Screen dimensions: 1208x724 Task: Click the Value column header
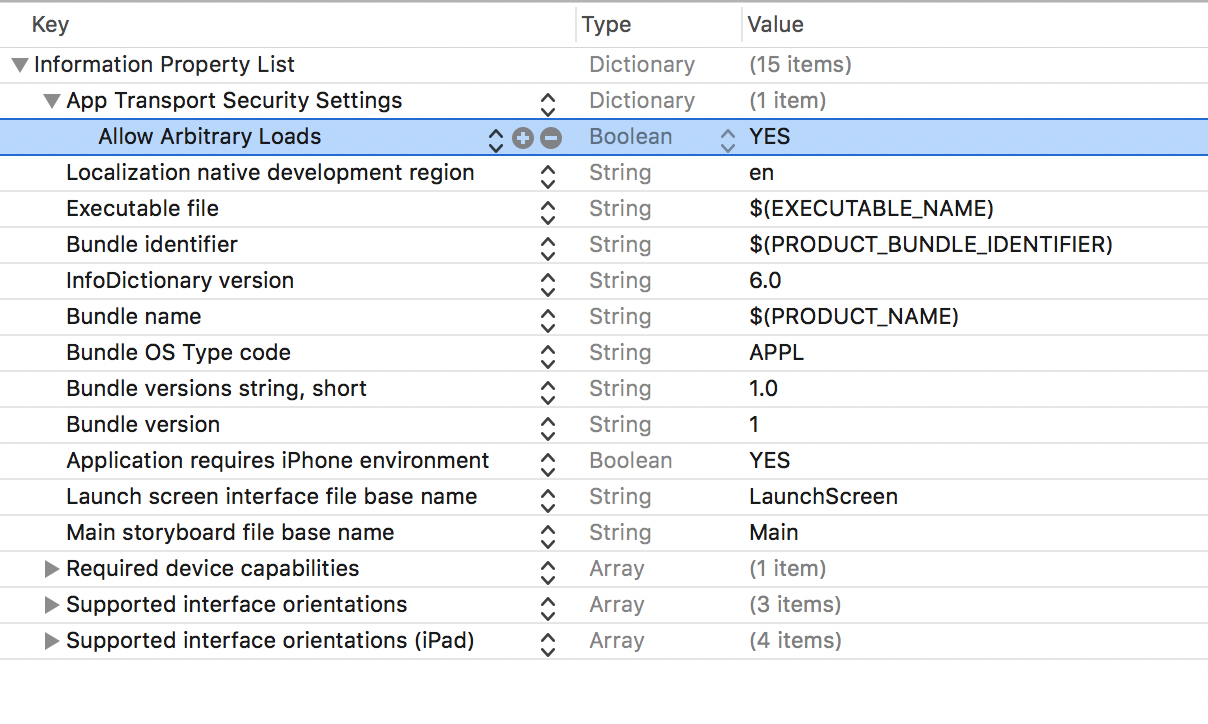click(776, 24)
